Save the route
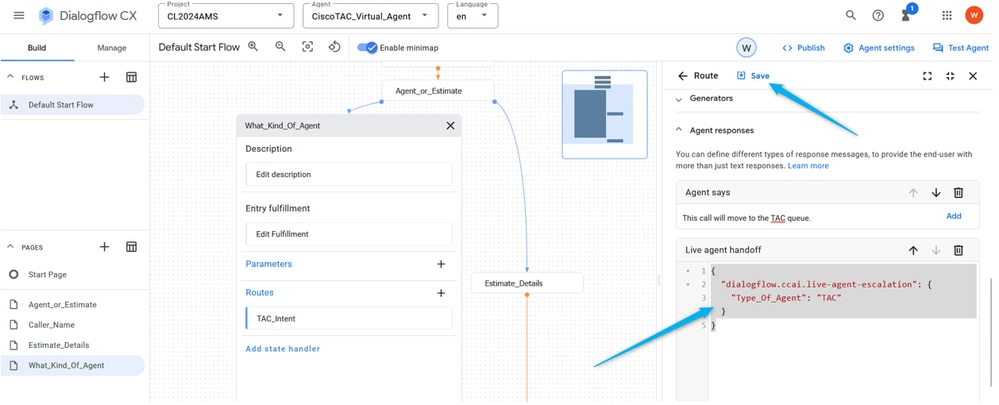999x405 pixels. [753, 76]
